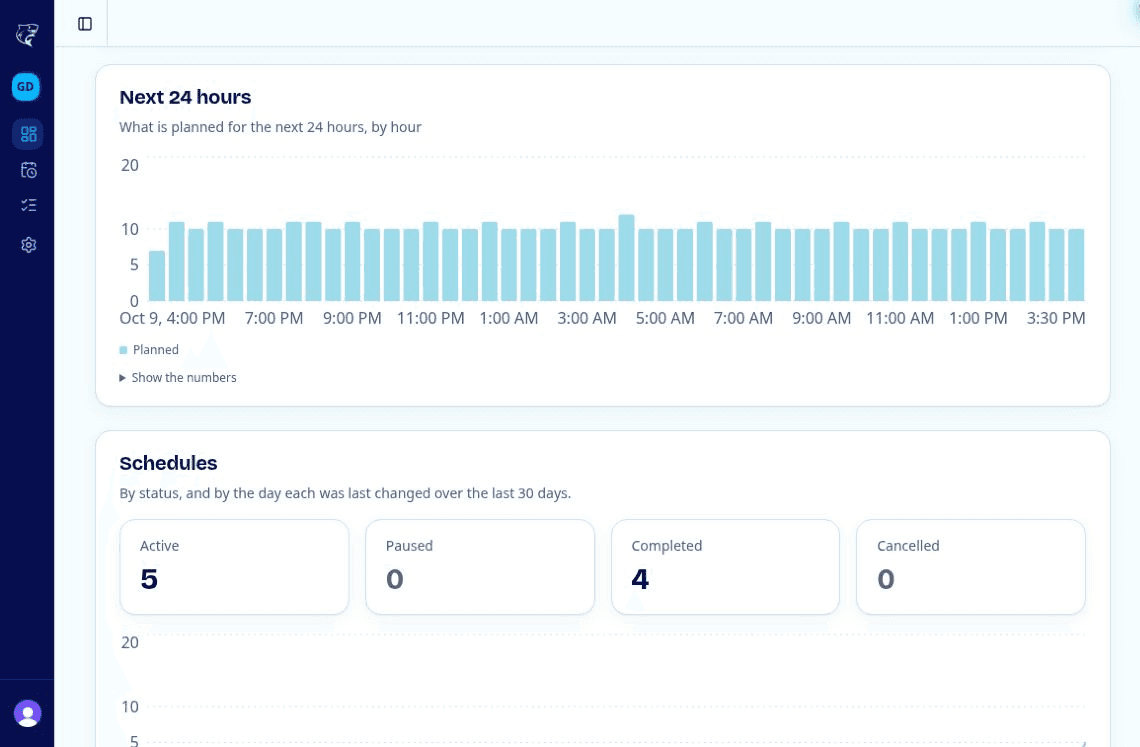Click the "9:00 PM" axis label
Viewport: 1140px width, 747px height.
(353, 319)
